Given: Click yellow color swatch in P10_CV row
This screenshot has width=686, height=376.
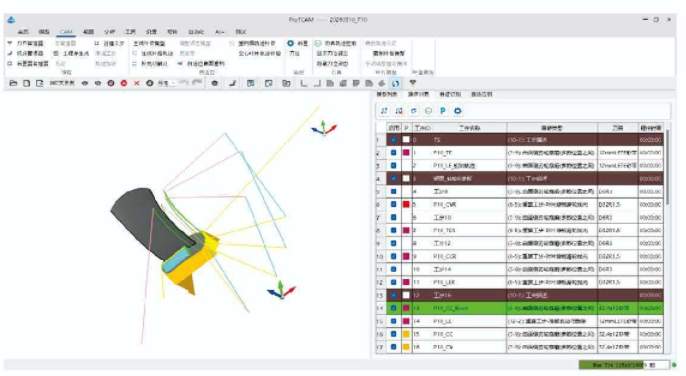Looking at the screenshot, I should pos(406,347).
